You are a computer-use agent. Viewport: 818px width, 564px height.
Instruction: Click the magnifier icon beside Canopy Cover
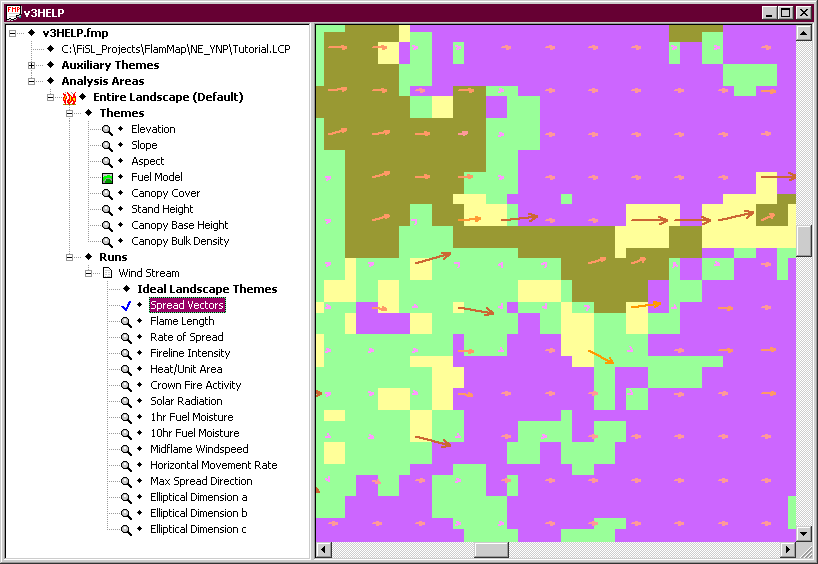click(x=107, y=194)
